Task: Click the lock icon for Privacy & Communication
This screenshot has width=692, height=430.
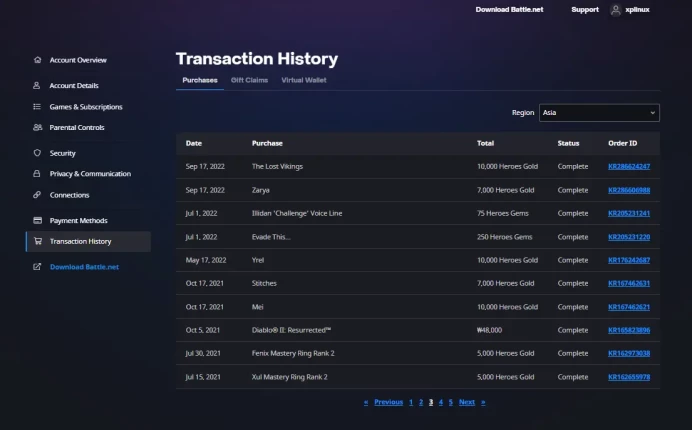Action: pos(37,174)
